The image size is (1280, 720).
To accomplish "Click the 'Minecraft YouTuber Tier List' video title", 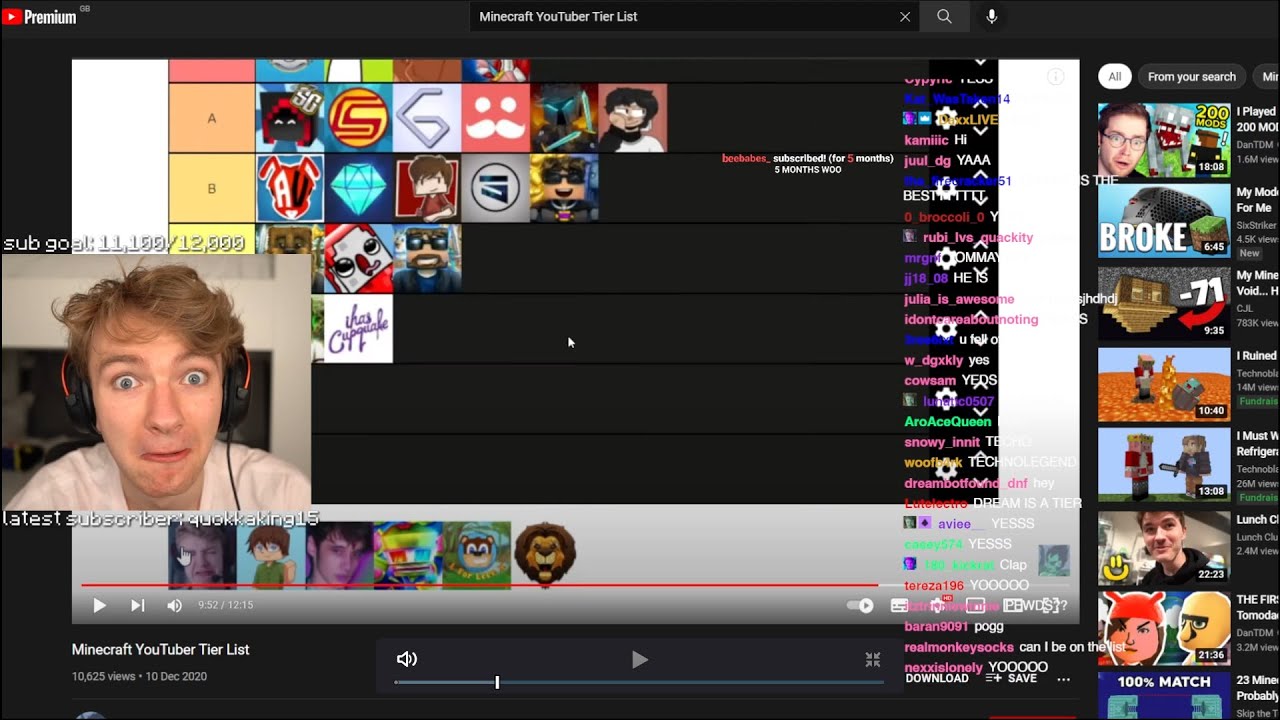I will click(x=160, y=650).
